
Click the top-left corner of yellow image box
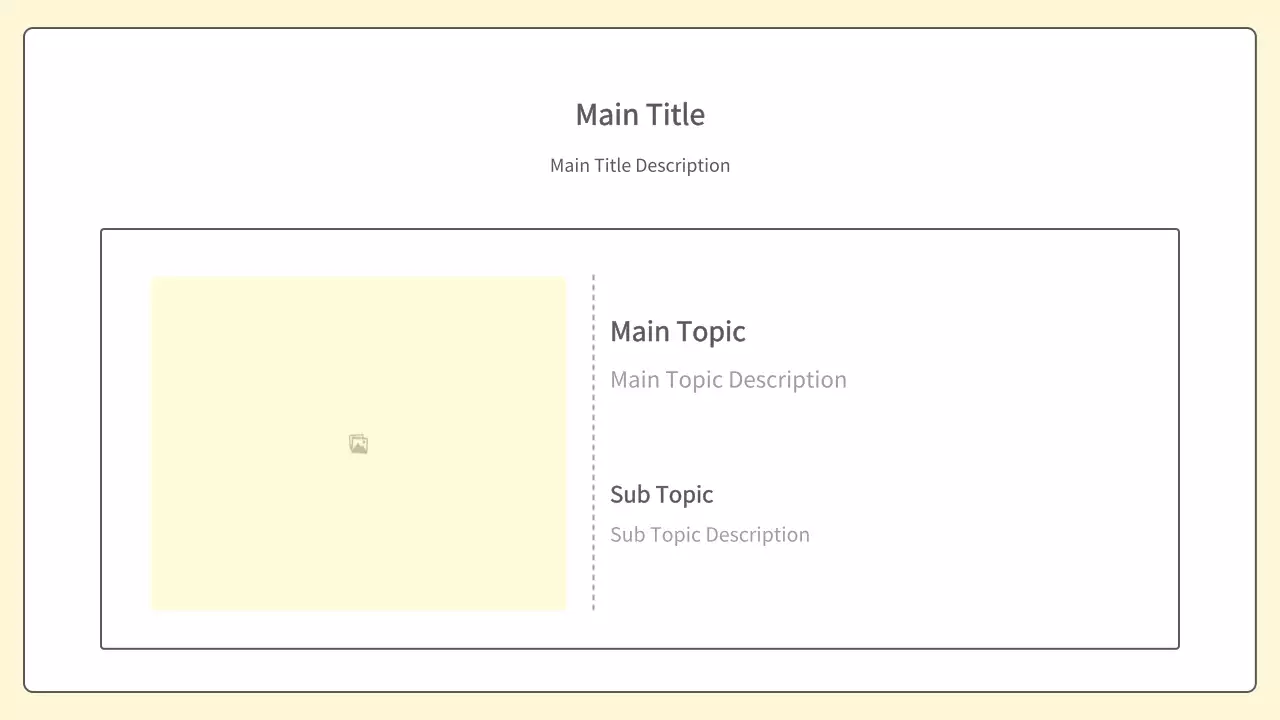(153, 279)
